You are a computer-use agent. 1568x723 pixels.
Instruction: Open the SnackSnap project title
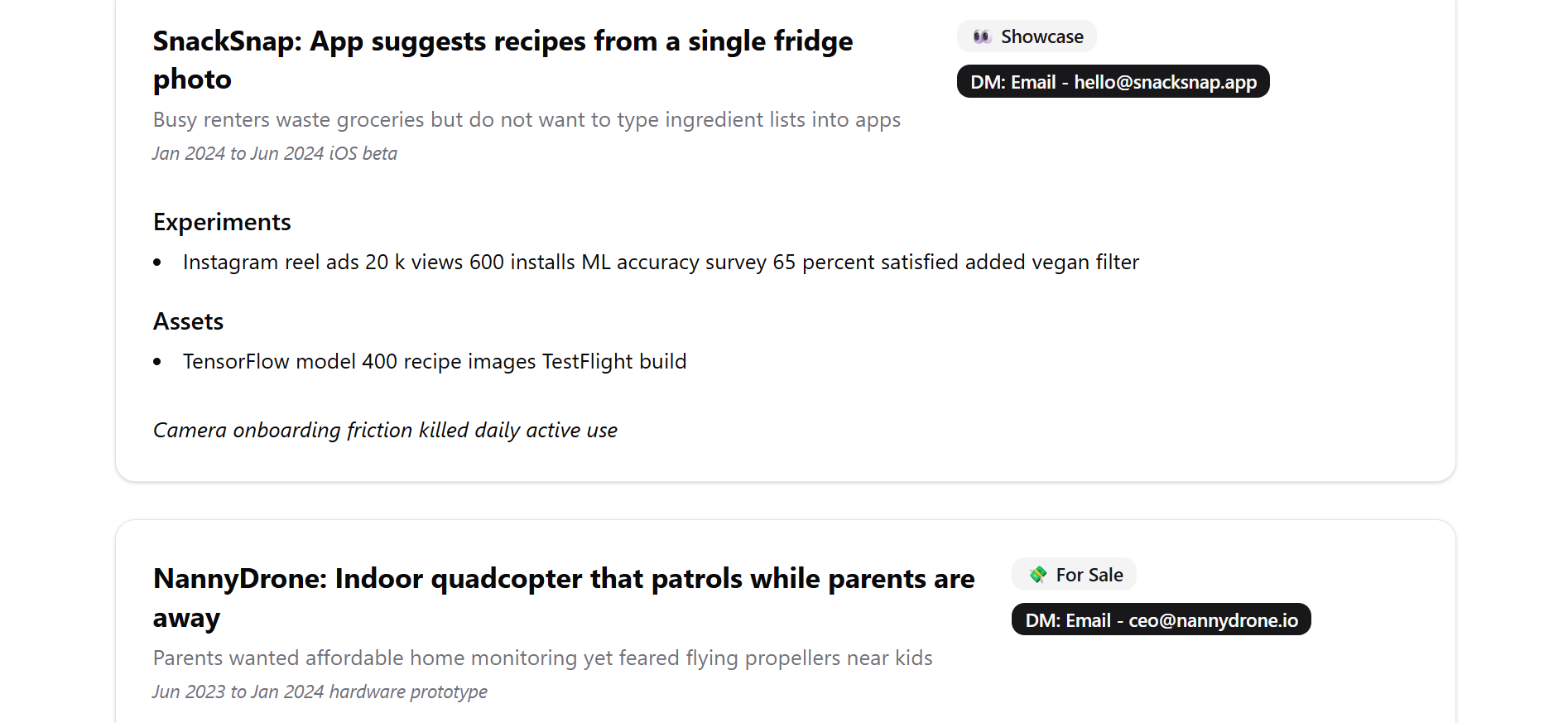click(503, 60)
